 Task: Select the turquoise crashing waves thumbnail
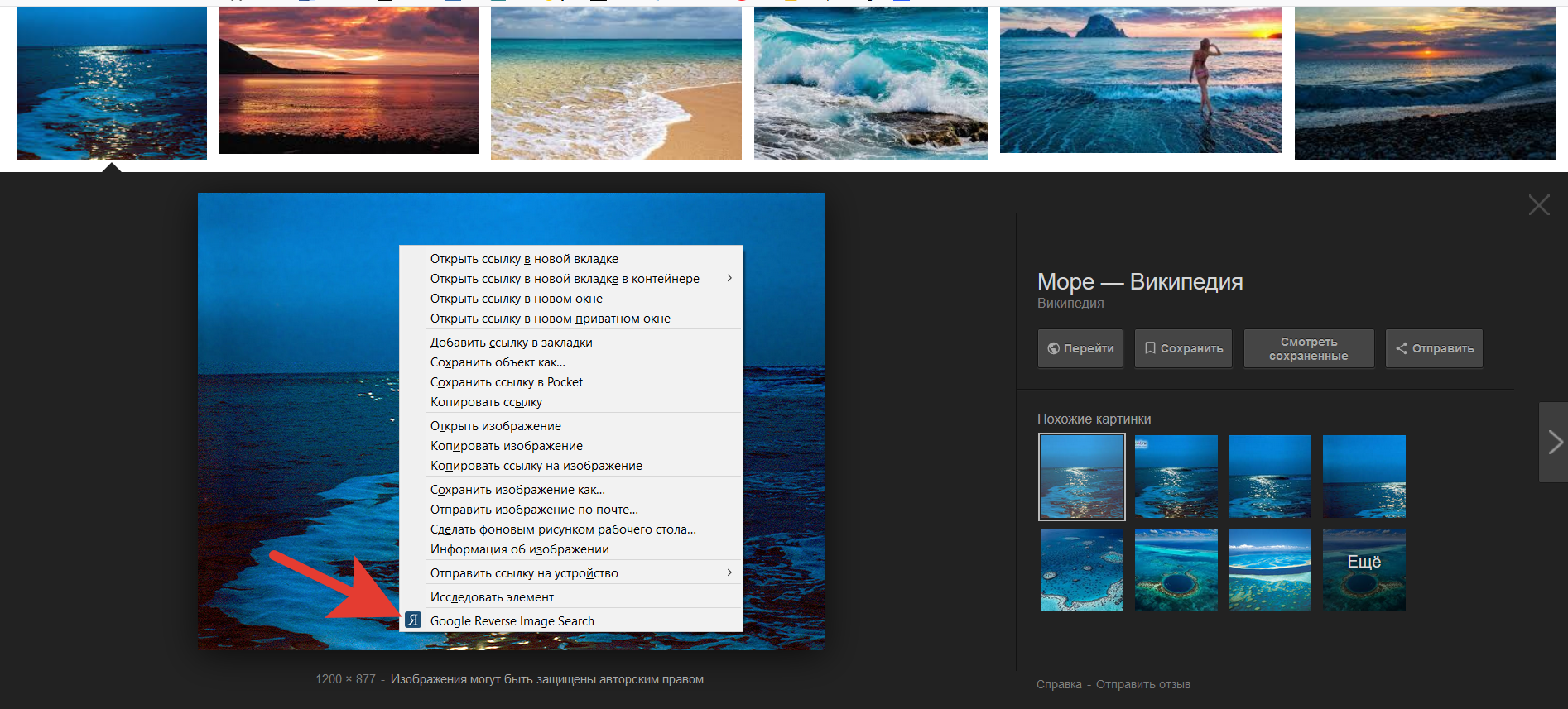point(870,83)
